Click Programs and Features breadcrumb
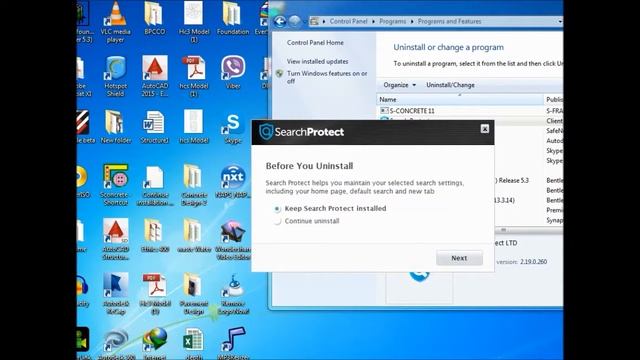Screen dimensions: 640x360 coord(449,21)
